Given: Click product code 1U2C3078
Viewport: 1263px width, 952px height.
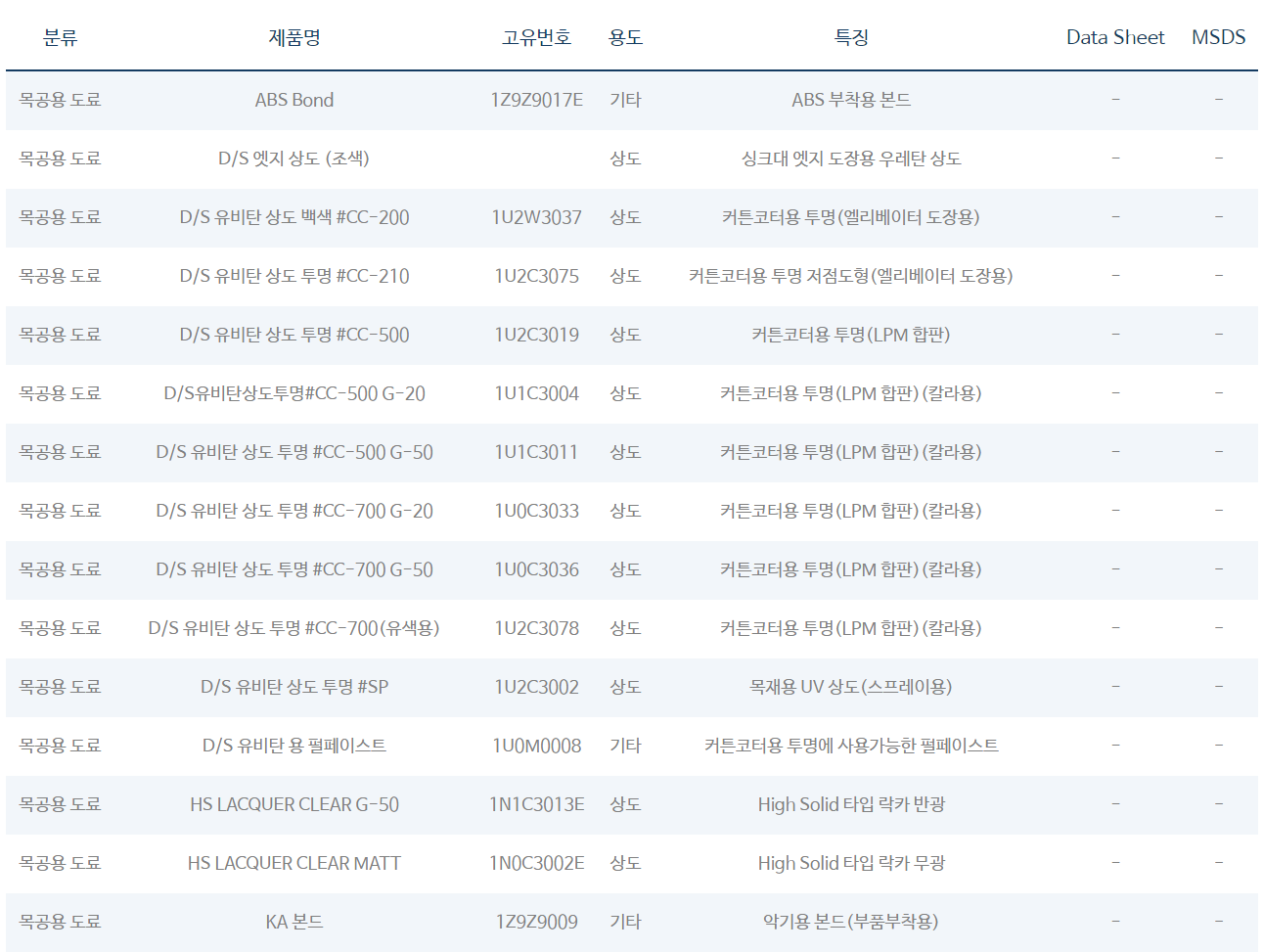Looking at the screenshot, I should click(x=536, y=628).
